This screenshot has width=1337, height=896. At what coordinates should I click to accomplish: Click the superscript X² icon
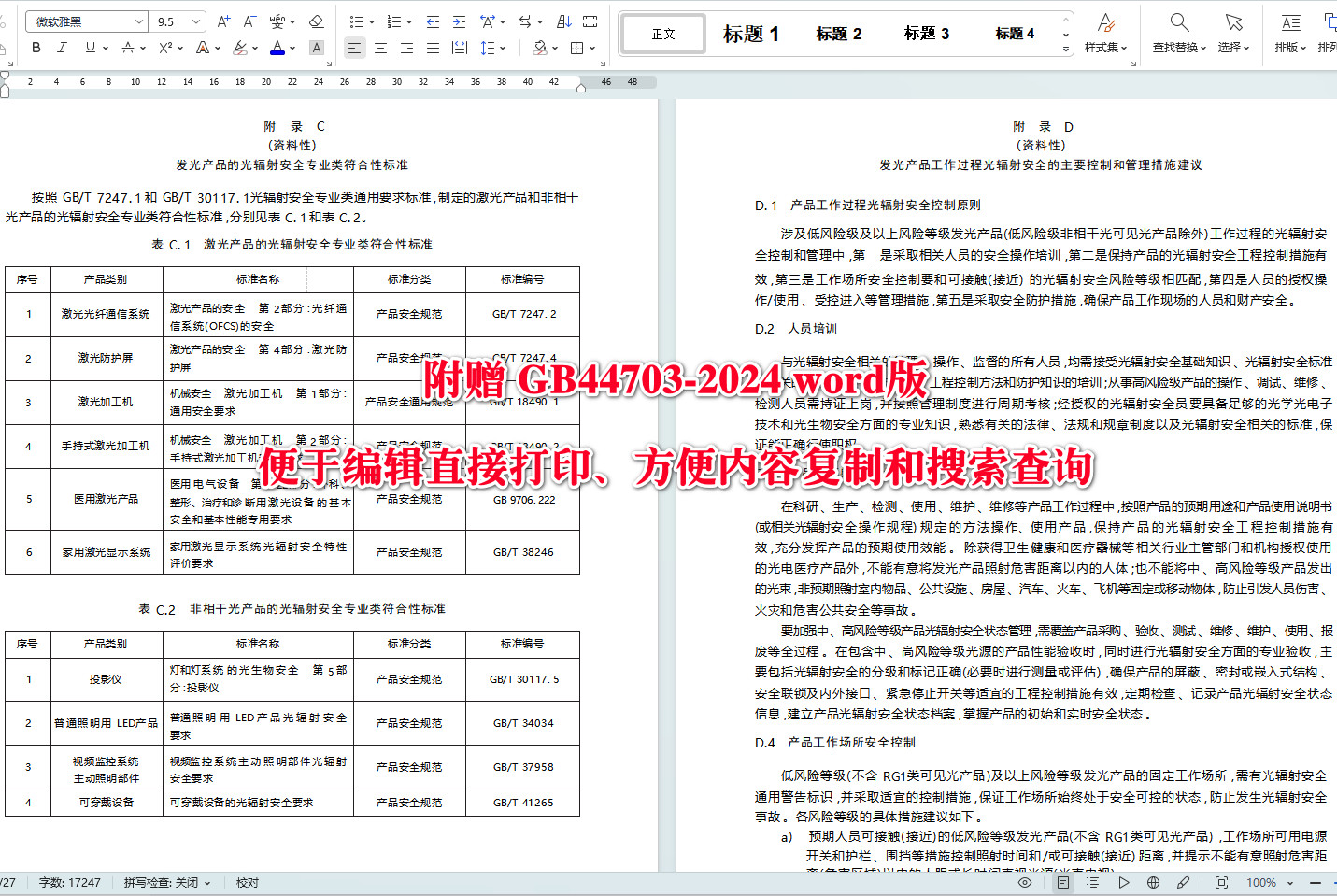point(165,48)
